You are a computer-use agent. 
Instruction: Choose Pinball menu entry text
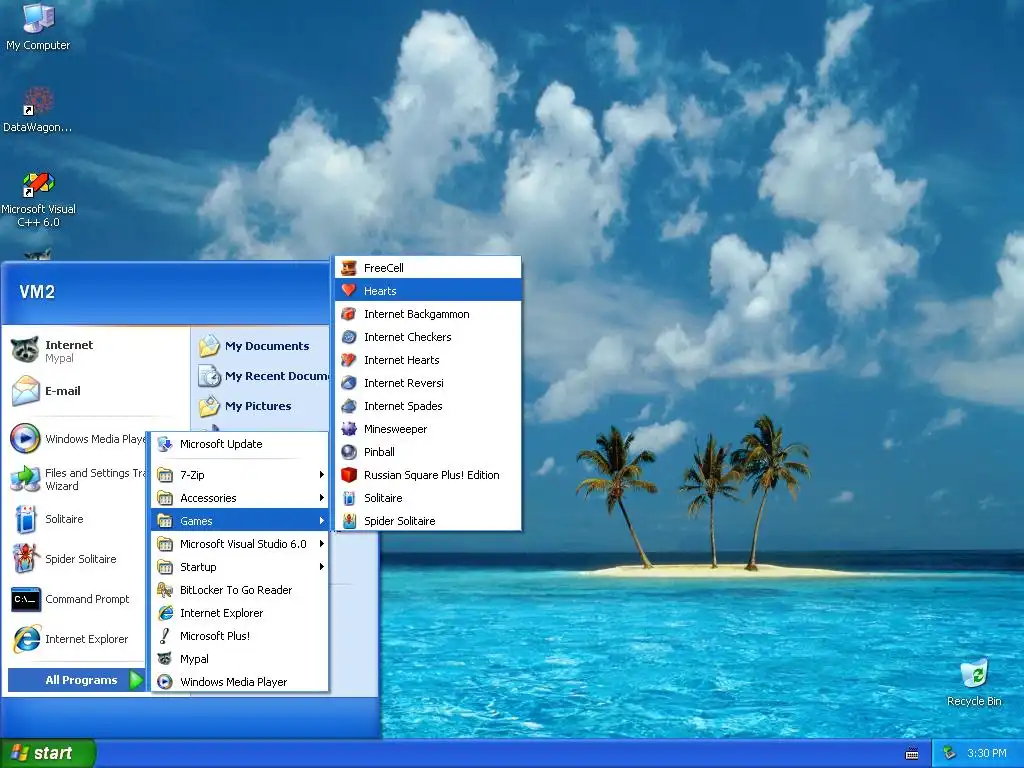(x=379, y=452)
